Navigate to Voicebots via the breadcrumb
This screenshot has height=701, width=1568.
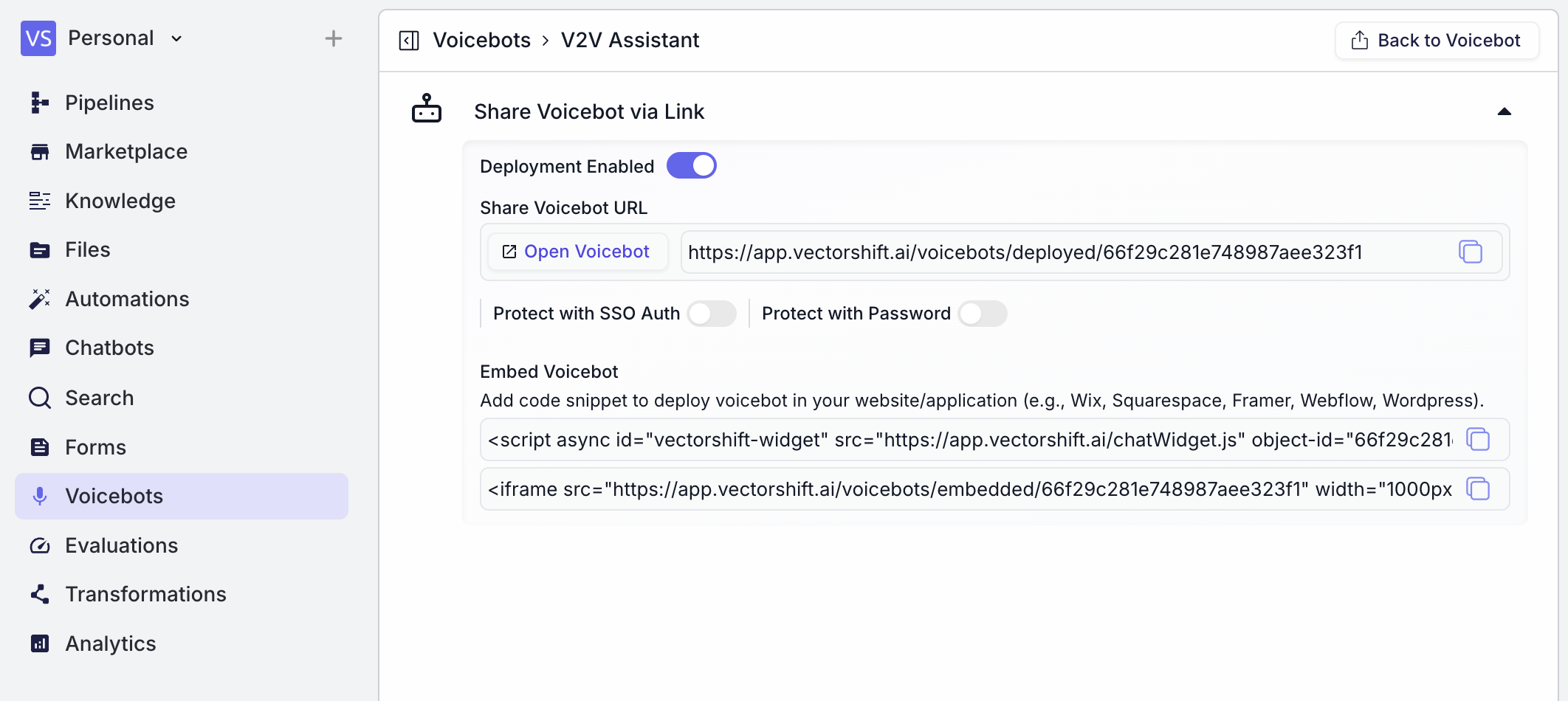coord(481,40)
